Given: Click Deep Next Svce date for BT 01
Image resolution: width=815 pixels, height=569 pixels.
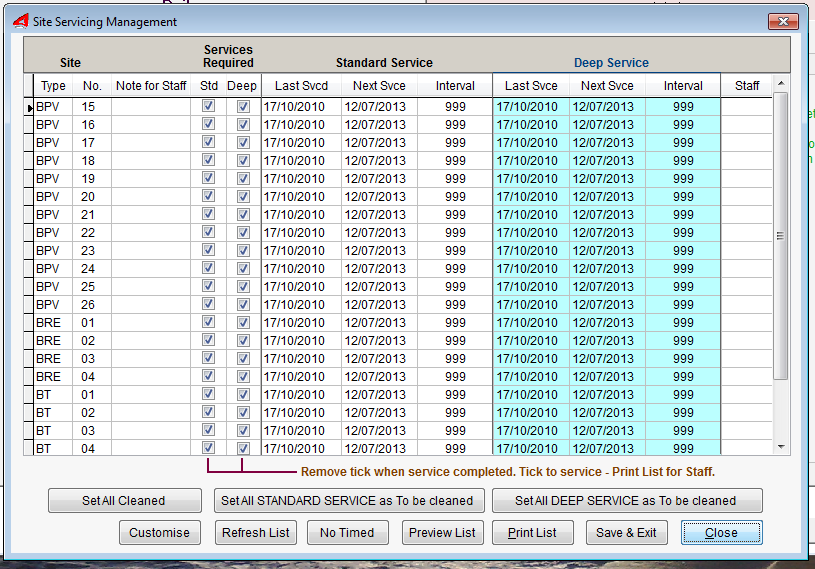Looking at the screenshot, I should (607, 394).
